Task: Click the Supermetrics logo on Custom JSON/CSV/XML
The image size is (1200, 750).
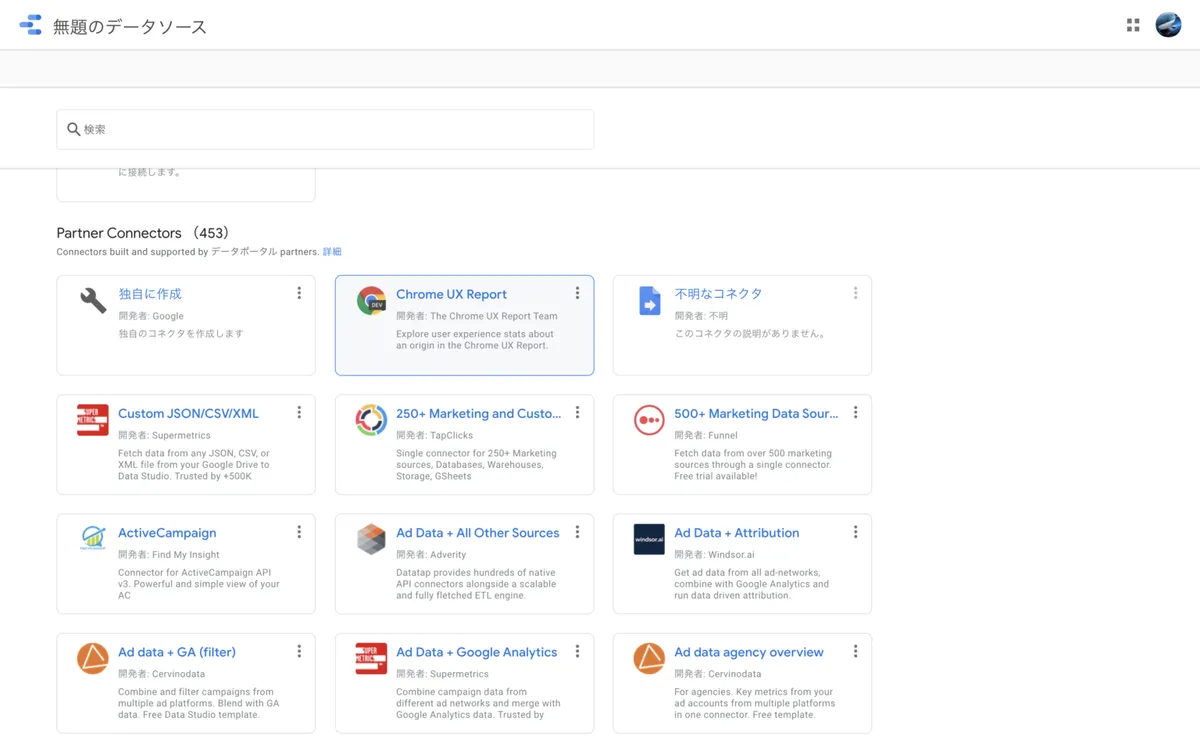Action: click(93, 420)
